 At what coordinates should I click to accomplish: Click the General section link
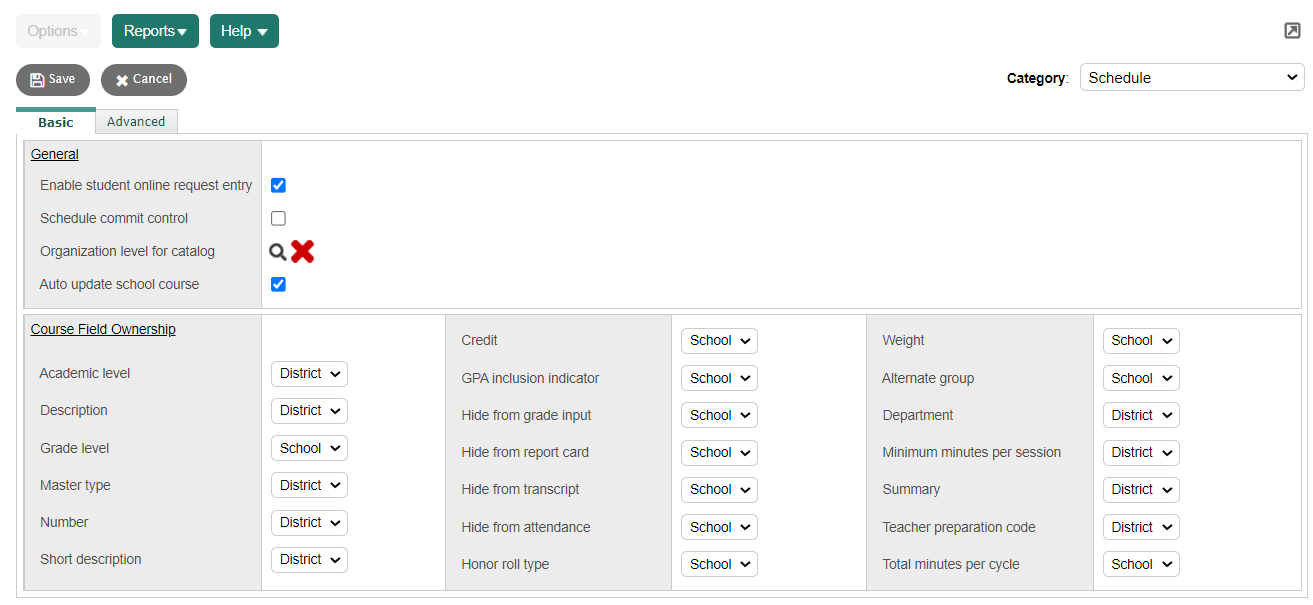53,154
